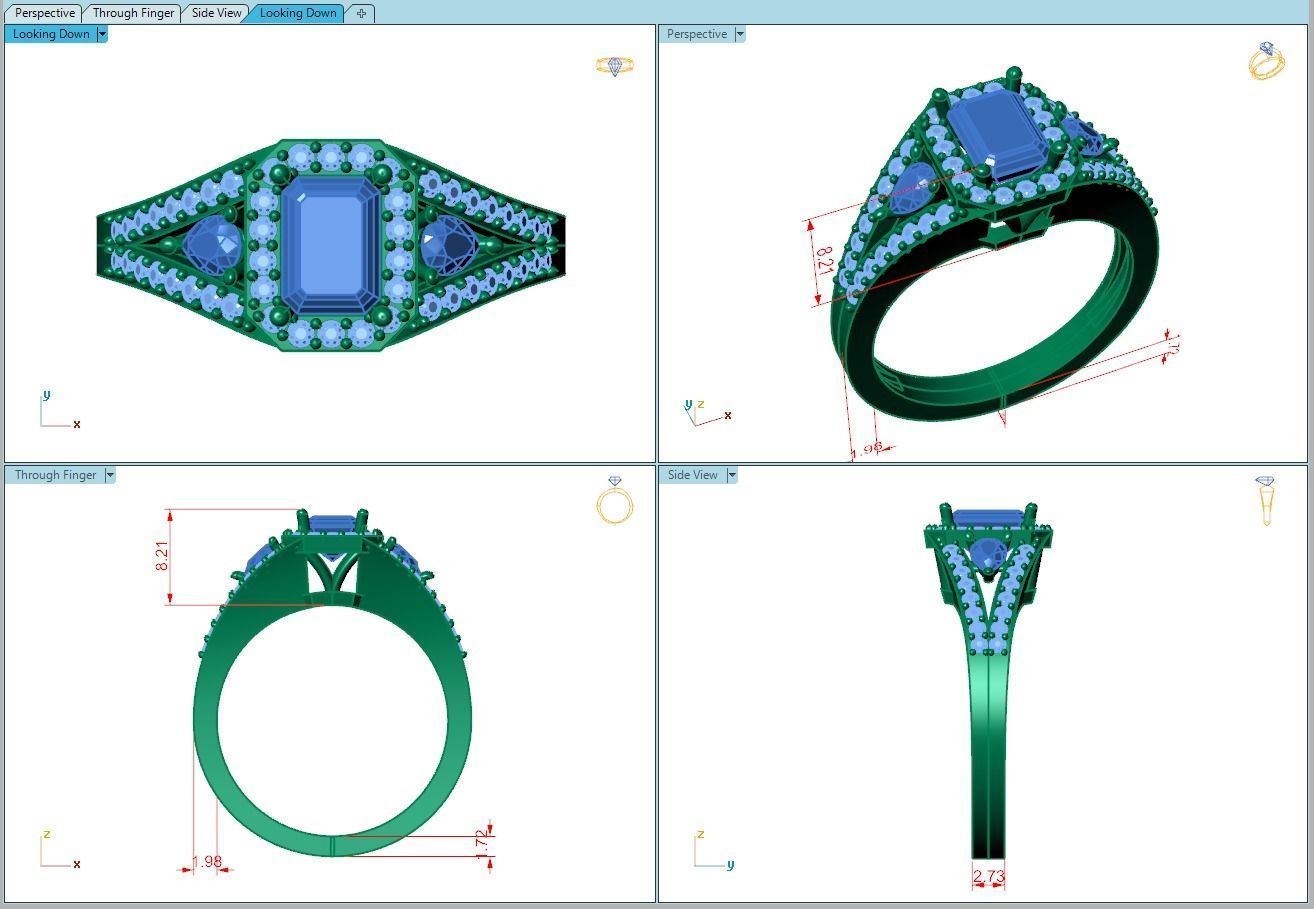Select the Side View tab
The image size is (1314, 909).
pyautogui.click(x=217, y=13)
